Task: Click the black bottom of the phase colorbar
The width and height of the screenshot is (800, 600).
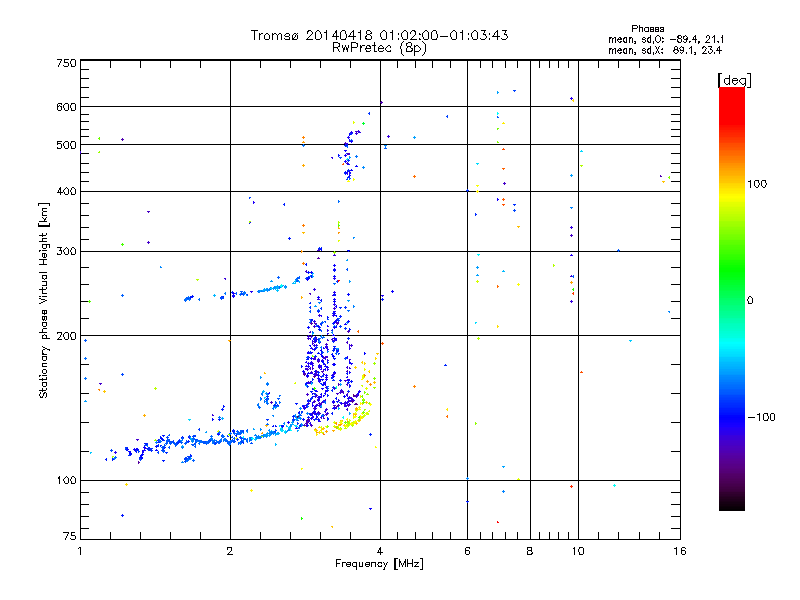Action: coord(732,503)
